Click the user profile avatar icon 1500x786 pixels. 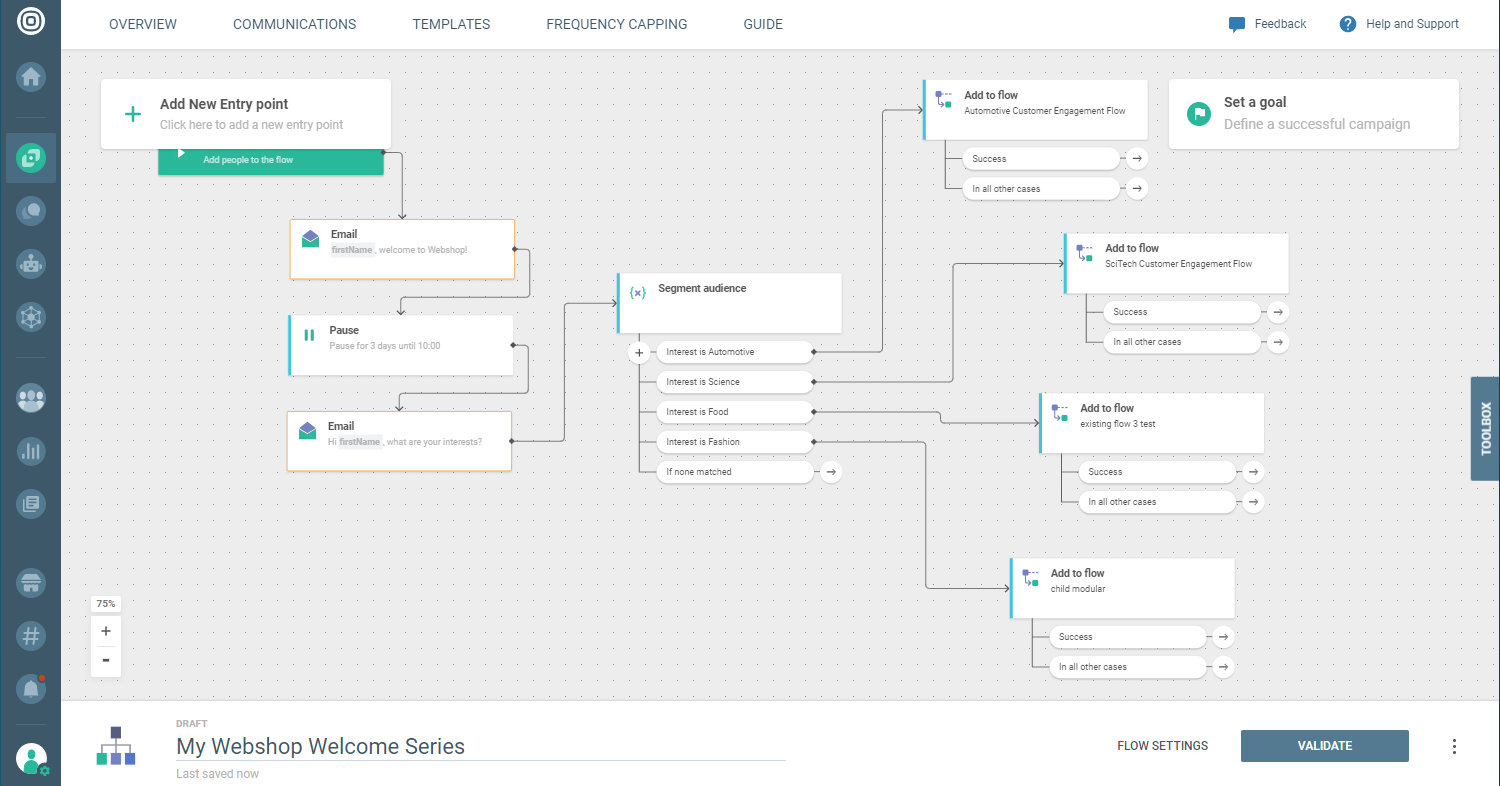pyautogui.click(x=31, y=759)
